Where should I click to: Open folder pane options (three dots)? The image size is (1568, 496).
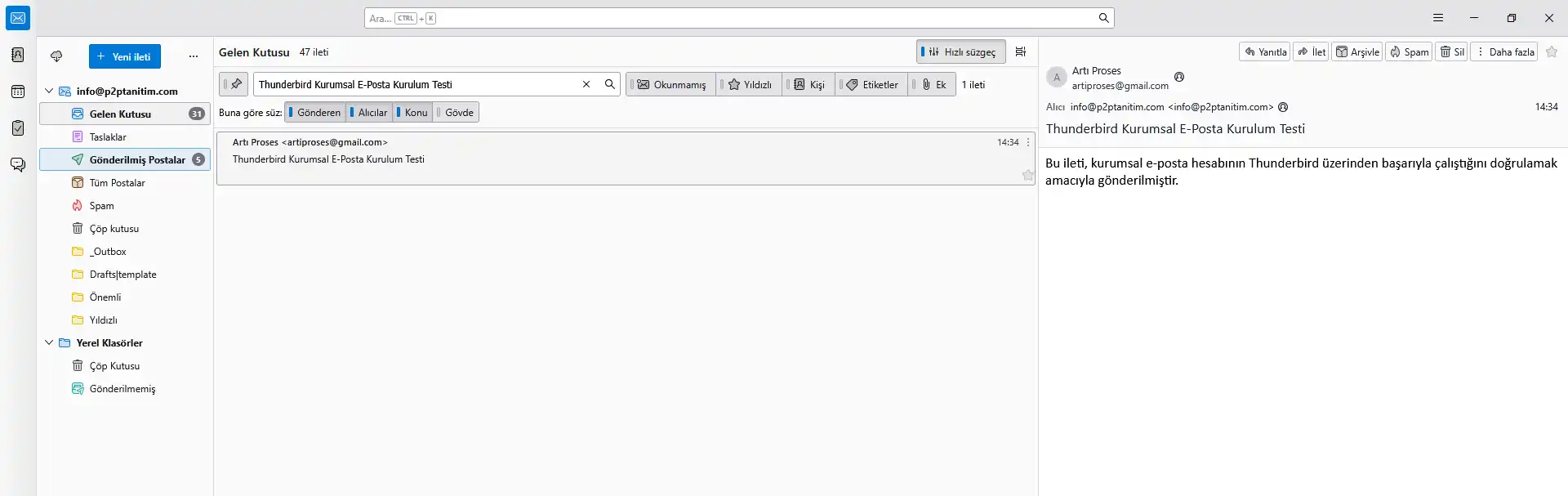[x=194, y=56]
